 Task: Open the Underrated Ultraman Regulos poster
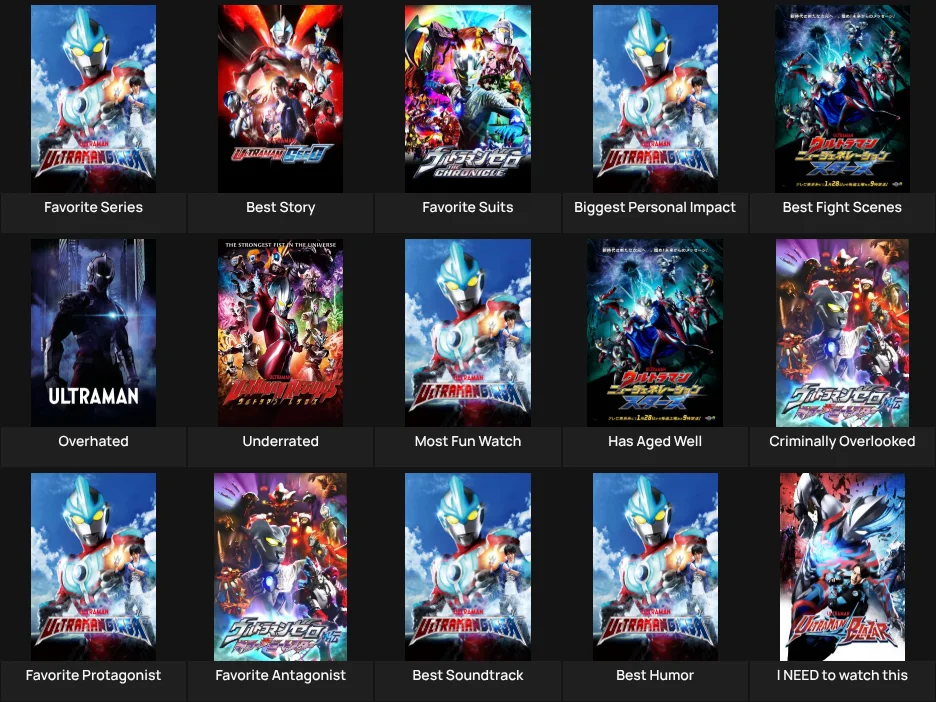point(281,332)
